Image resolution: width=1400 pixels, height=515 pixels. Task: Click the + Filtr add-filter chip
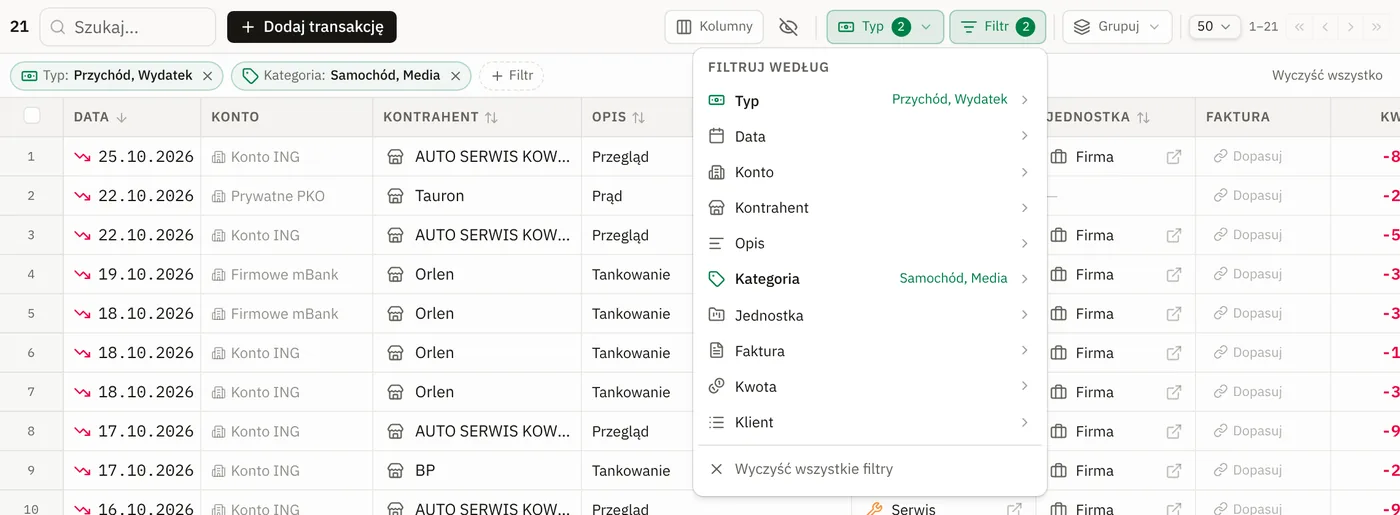click(511, 76)
